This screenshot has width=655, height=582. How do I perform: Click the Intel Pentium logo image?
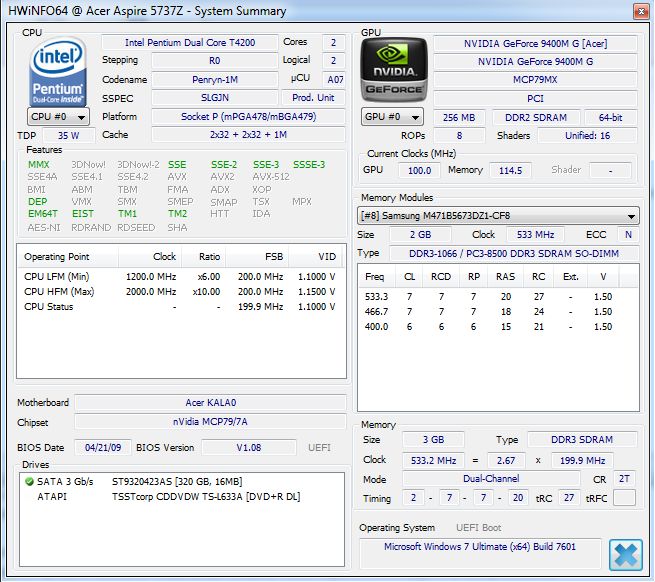58,71
